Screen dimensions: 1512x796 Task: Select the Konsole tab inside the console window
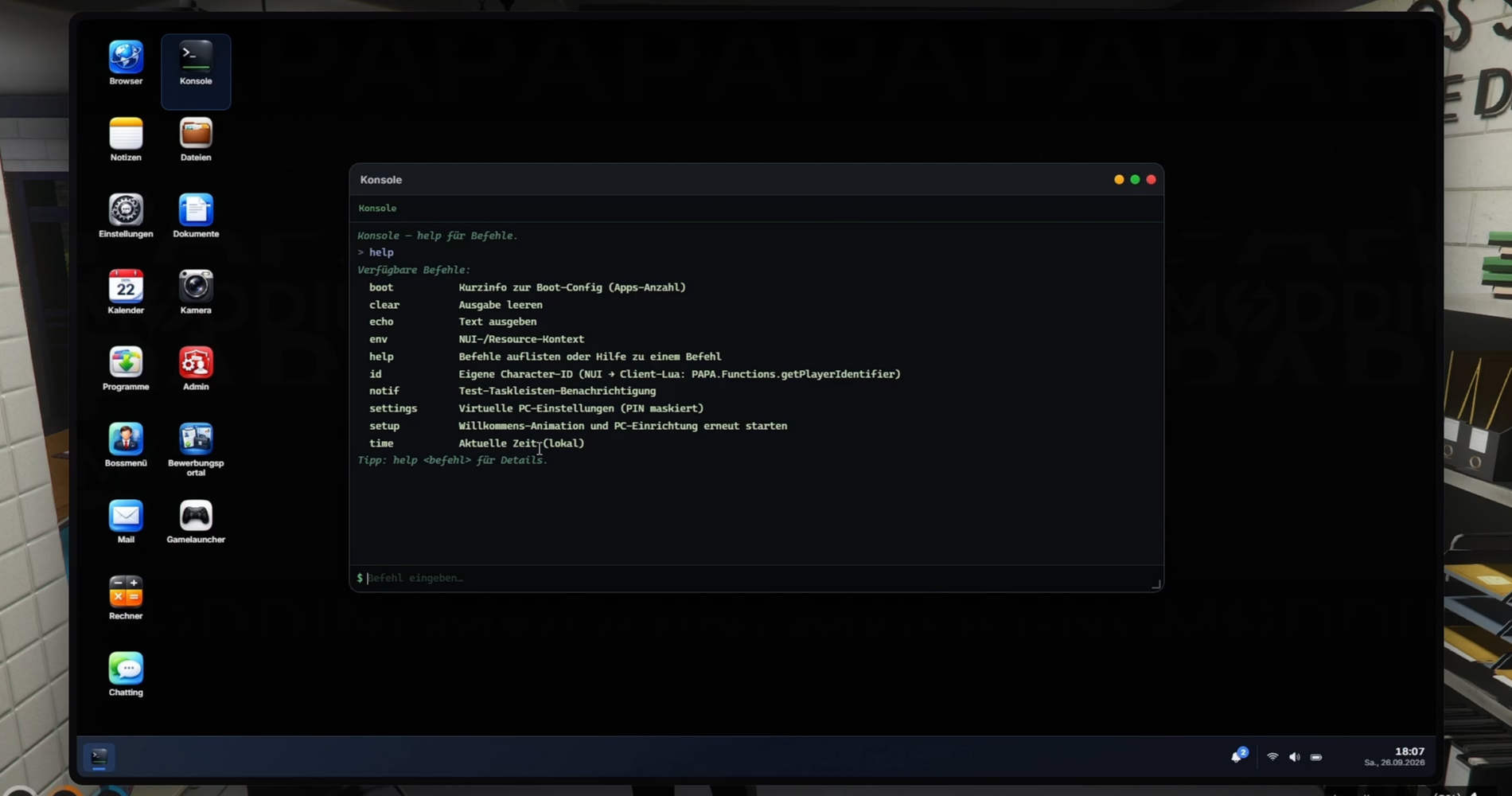(x=377, y=209)
